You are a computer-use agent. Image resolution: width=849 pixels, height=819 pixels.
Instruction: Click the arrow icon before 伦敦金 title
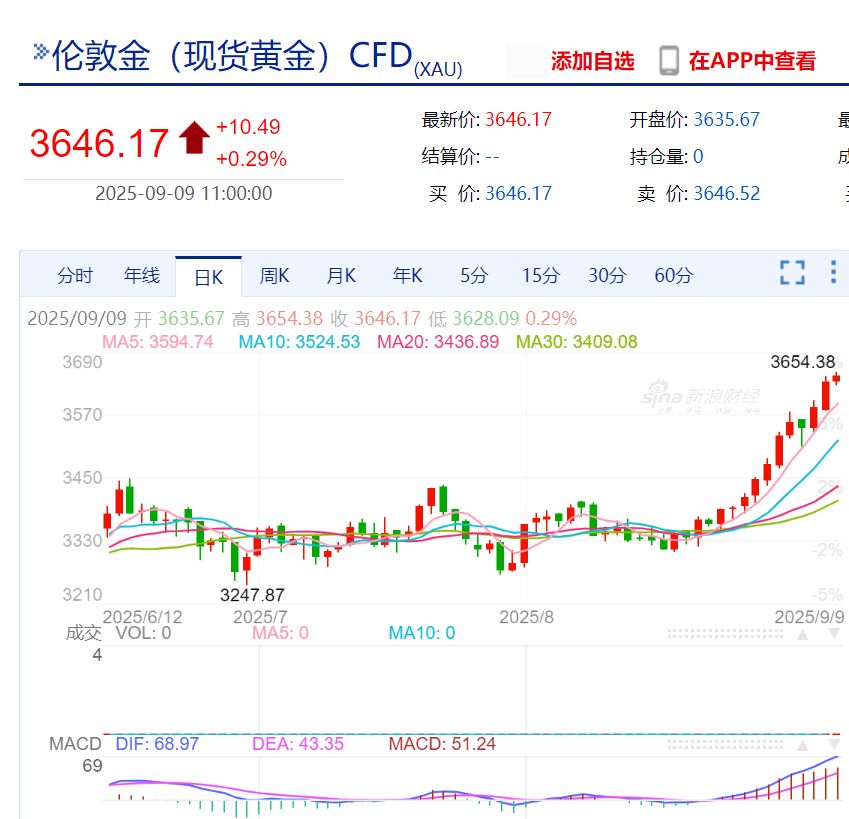40,52
